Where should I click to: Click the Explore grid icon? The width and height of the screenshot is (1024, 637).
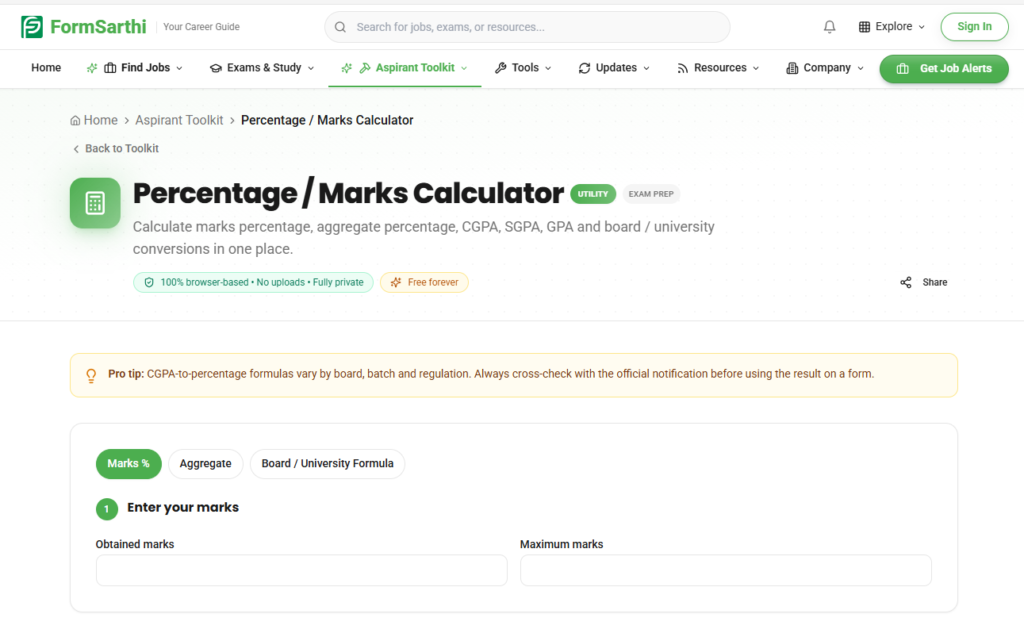click(x=864, y=27)
